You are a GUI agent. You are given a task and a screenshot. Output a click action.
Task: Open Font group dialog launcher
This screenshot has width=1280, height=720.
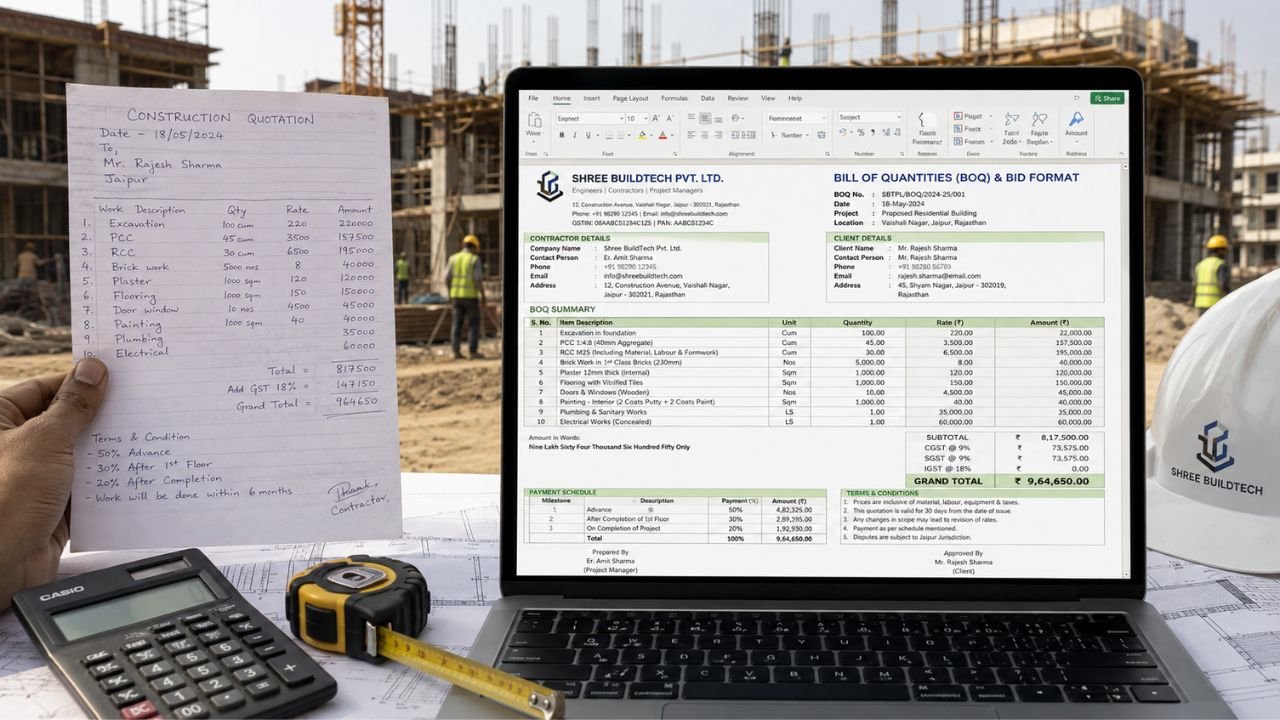(x=675, y=154)
